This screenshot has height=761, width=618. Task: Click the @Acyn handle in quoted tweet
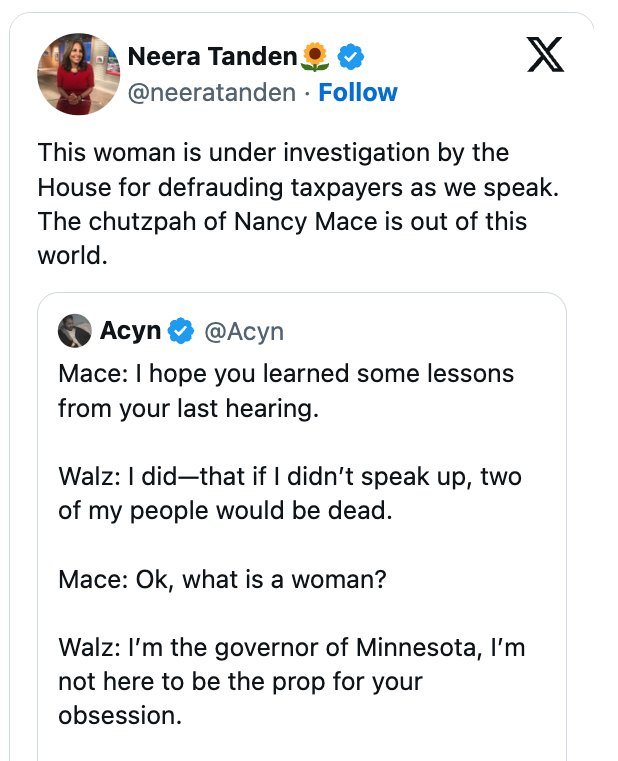(244, 331)
